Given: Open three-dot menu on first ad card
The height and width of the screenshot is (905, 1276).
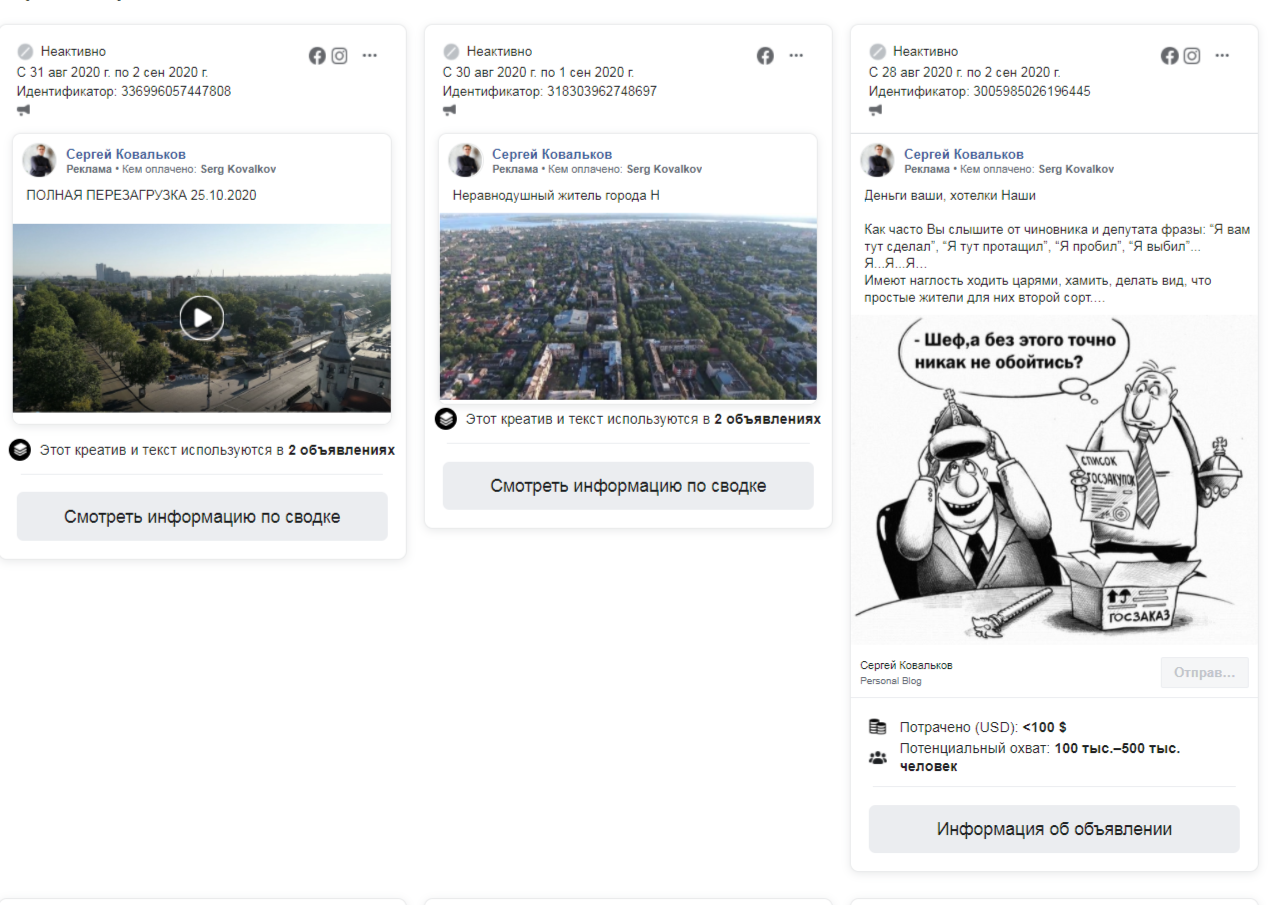Looking at the screenshot, I should [370, 56].
